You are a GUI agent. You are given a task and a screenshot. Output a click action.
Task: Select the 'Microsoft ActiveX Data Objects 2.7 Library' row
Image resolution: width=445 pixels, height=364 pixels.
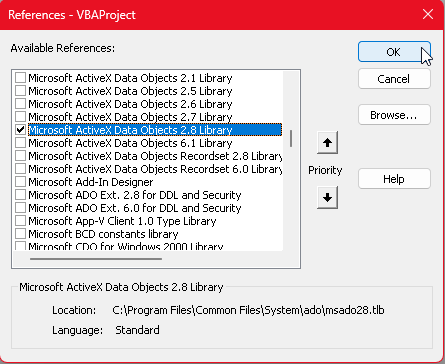[x=130, y=117]
